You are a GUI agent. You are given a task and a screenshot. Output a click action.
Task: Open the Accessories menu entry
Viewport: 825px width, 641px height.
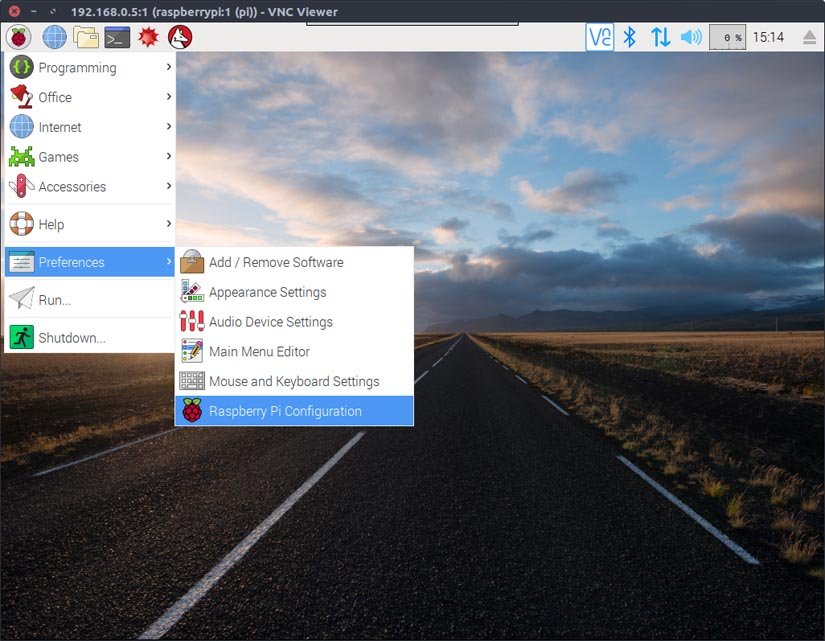coord(73,187)
